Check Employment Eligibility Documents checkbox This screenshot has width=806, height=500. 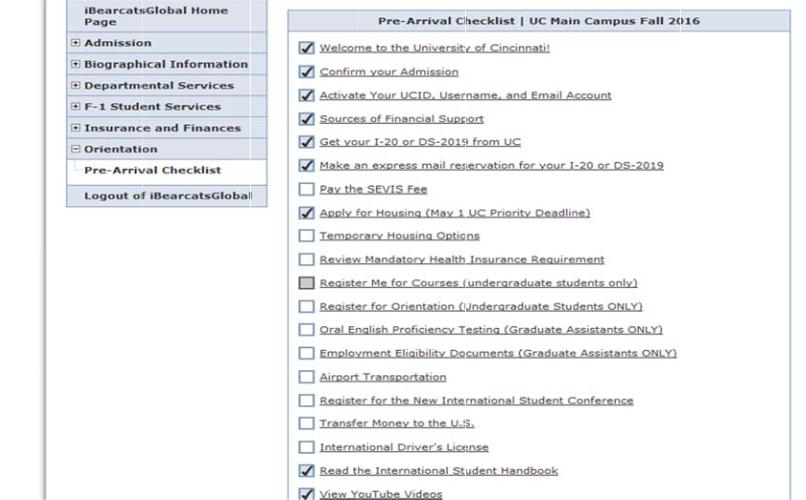[x=306, y=354]
